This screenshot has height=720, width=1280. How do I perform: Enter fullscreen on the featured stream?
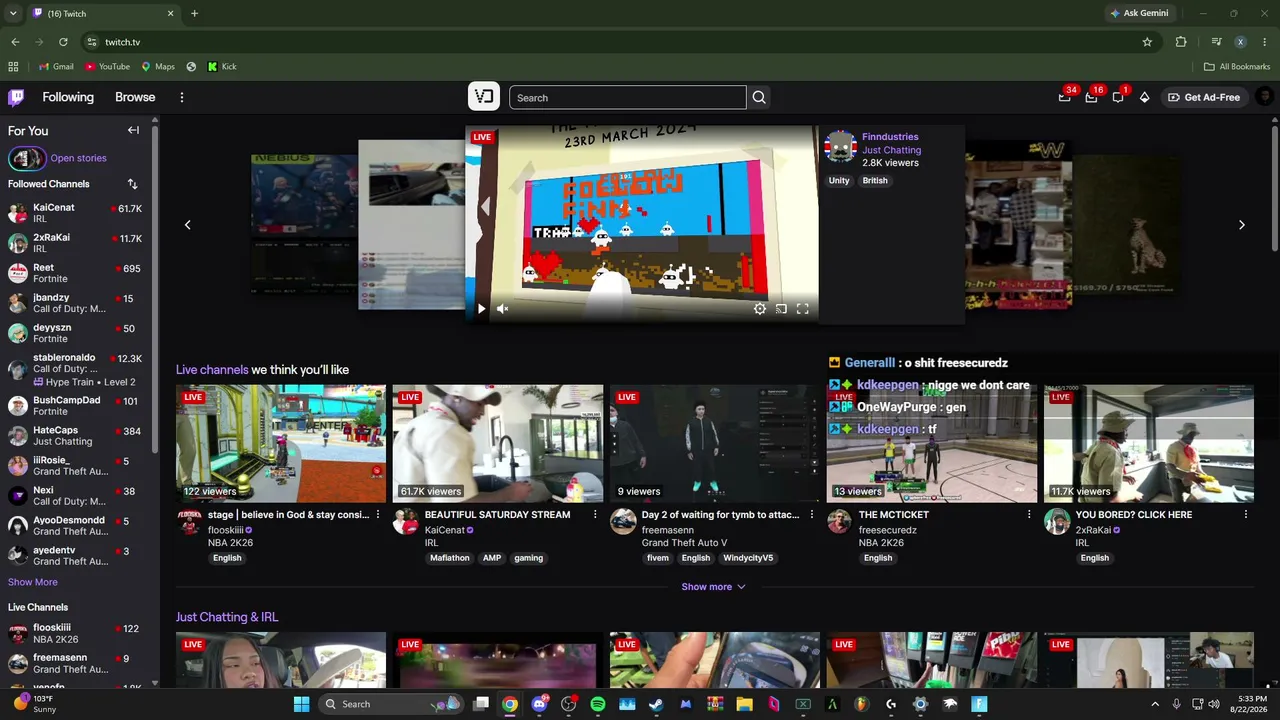802,309
